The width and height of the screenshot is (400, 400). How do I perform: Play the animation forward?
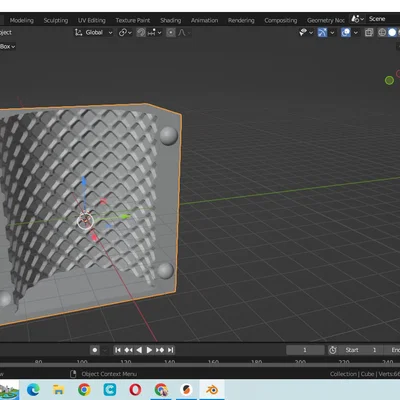[149, 350]
